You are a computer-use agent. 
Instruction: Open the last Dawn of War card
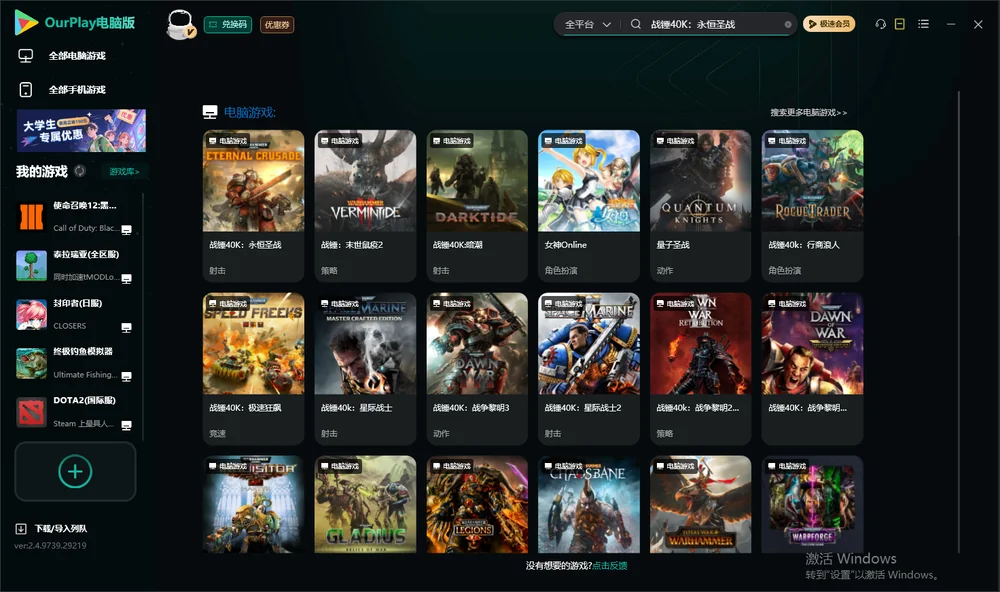click(x=812, y=368)
